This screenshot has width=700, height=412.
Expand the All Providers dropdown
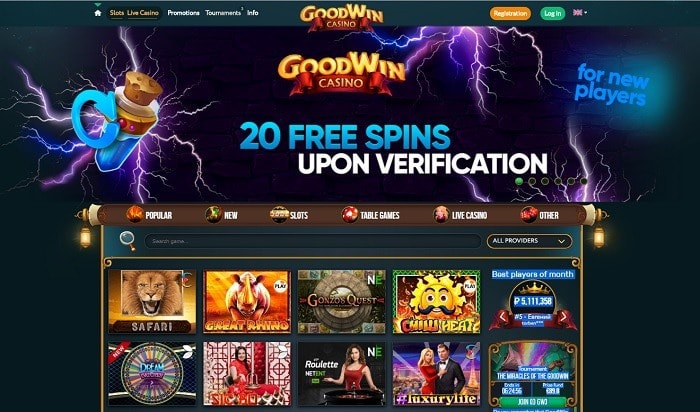(529, 241)
